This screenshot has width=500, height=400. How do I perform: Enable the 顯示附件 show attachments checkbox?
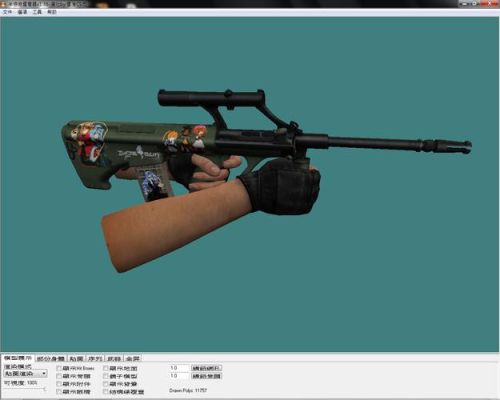click(59, 384)
